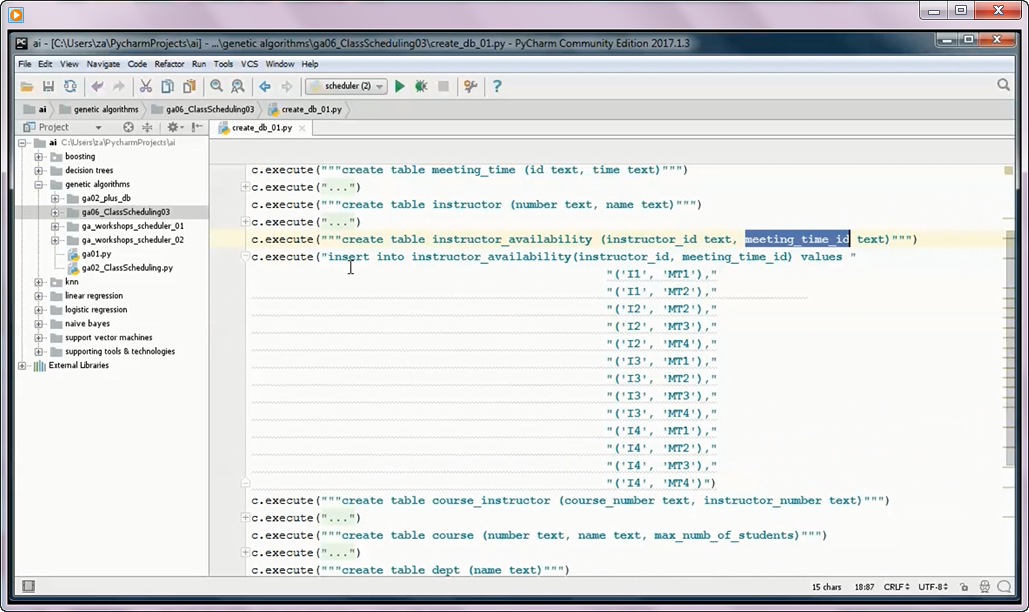Collapse the genetic algorithms folder

(39, 184)
